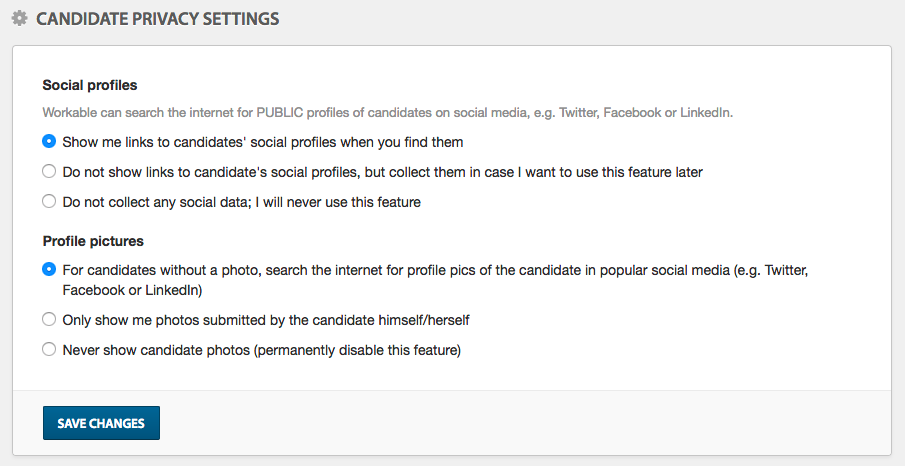905x466 pixels.
Task: Click the word PUBLIC in the description
Action: point(280,113)
